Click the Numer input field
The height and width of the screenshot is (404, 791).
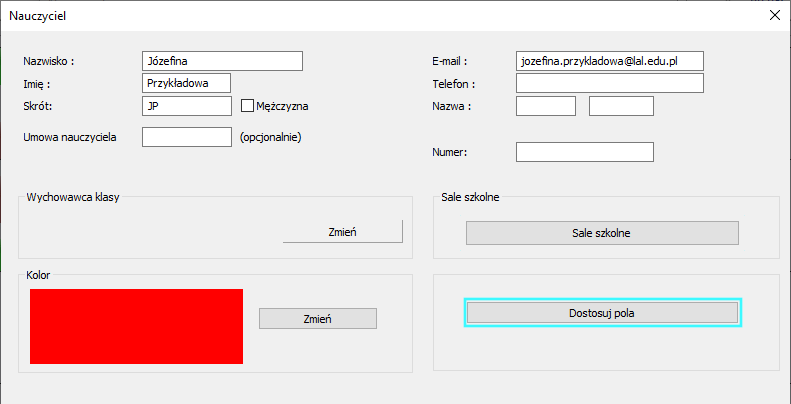coord(584,152)
